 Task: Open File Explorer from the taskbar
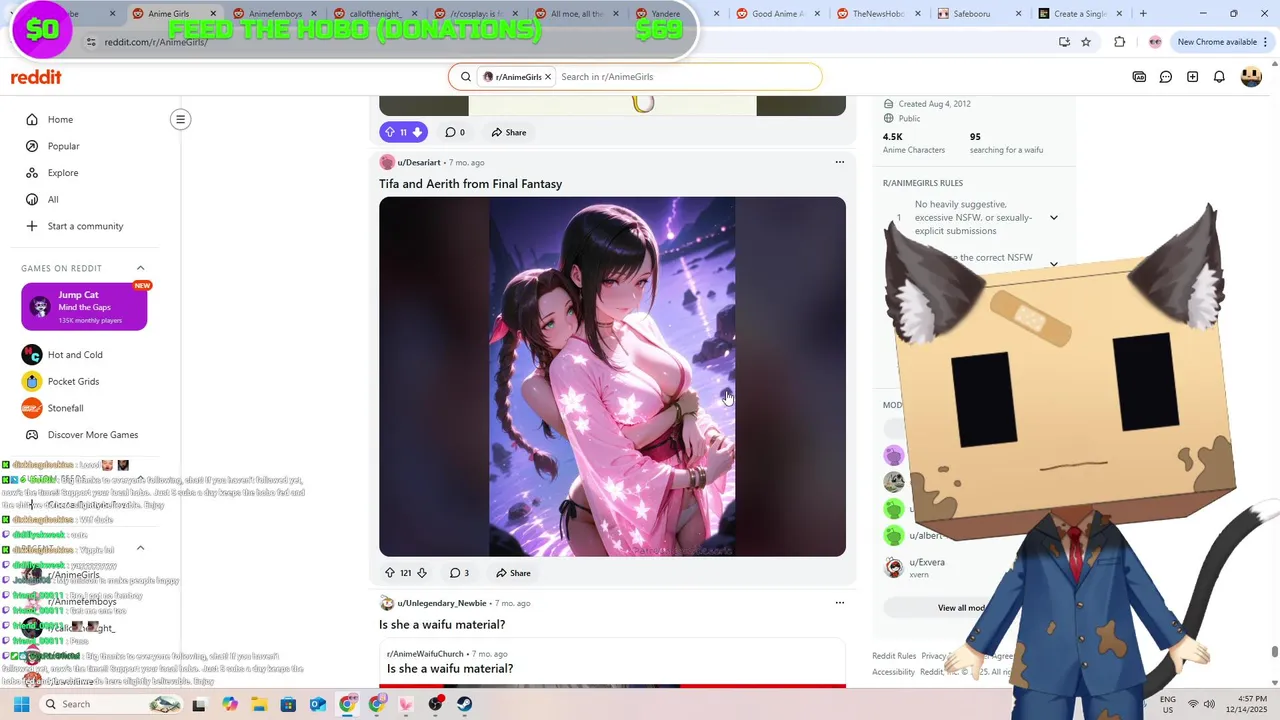pos(259,704)
